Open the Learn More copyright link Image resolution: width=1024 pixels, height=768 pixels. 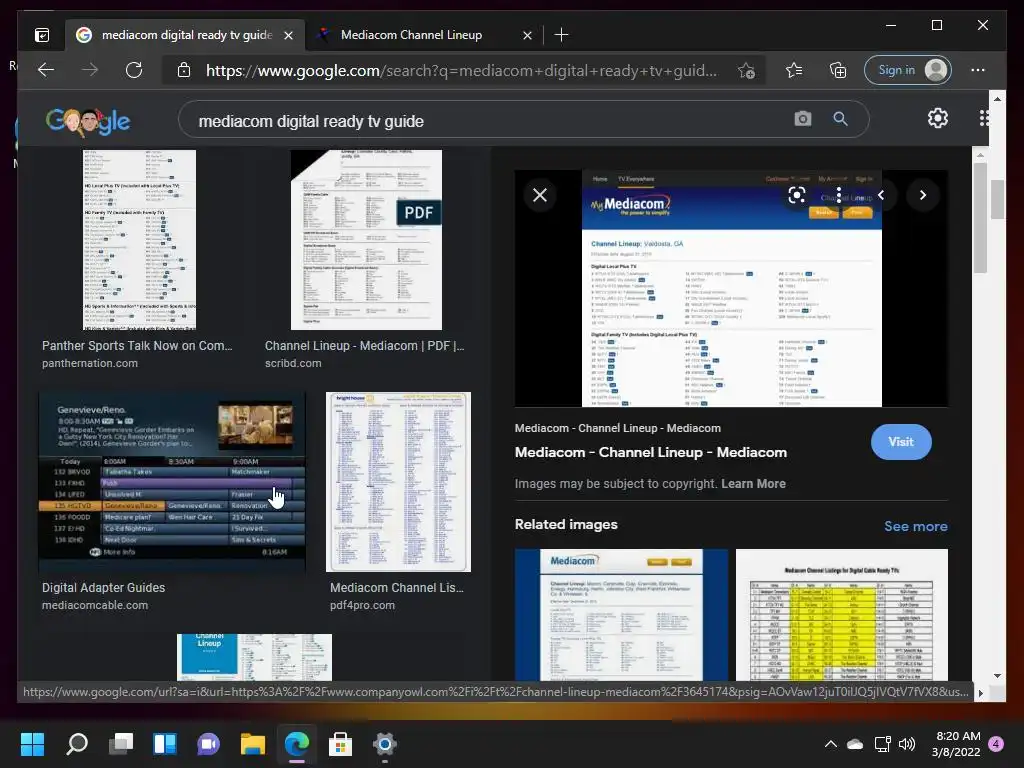pos(753,484)
